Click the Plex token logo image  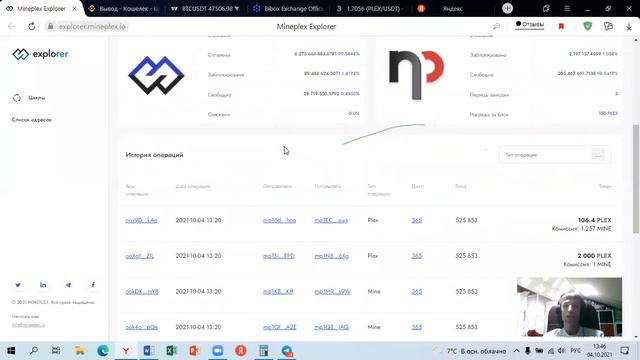point(416,75)
